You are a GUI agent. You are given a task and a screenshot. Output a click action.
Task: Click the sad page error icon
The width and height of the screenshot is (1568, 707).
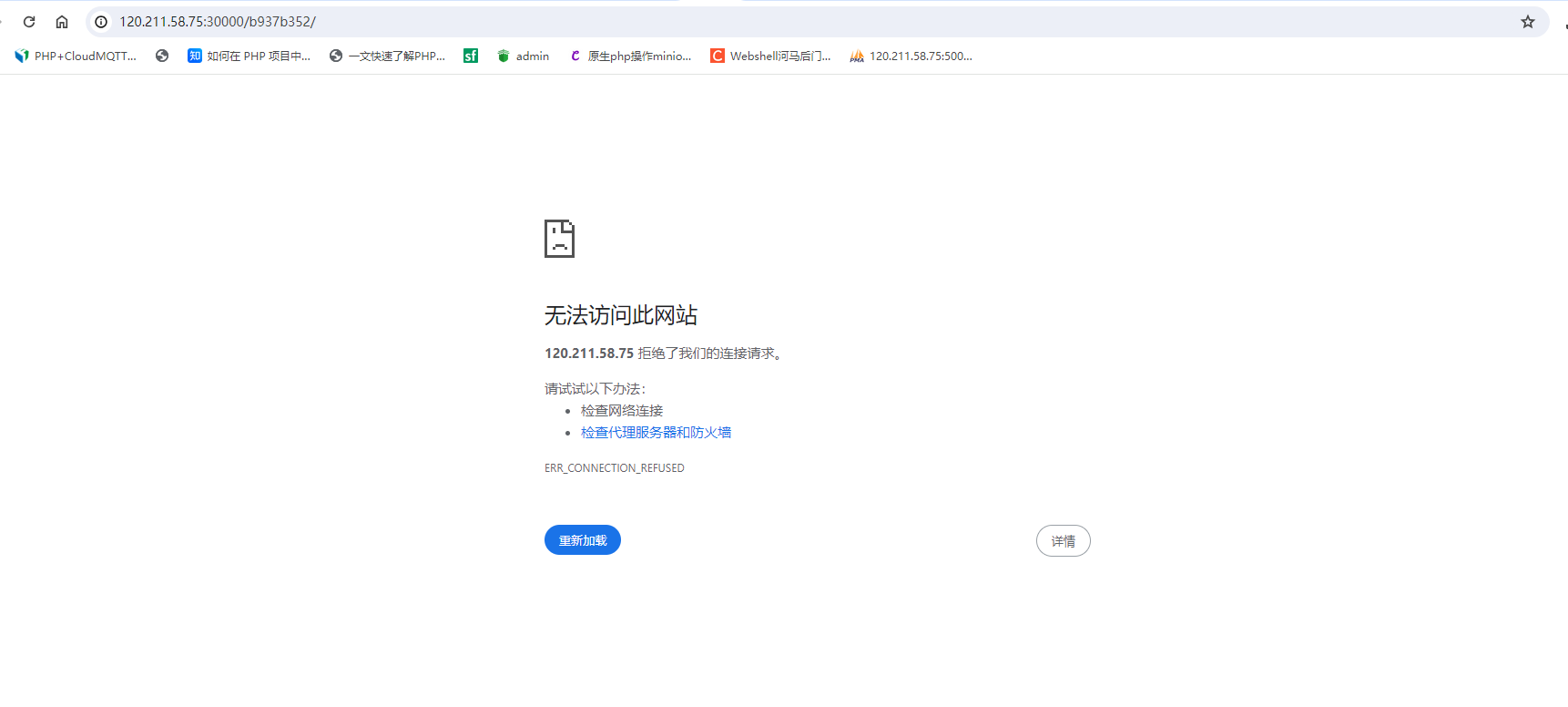point(559,239)
